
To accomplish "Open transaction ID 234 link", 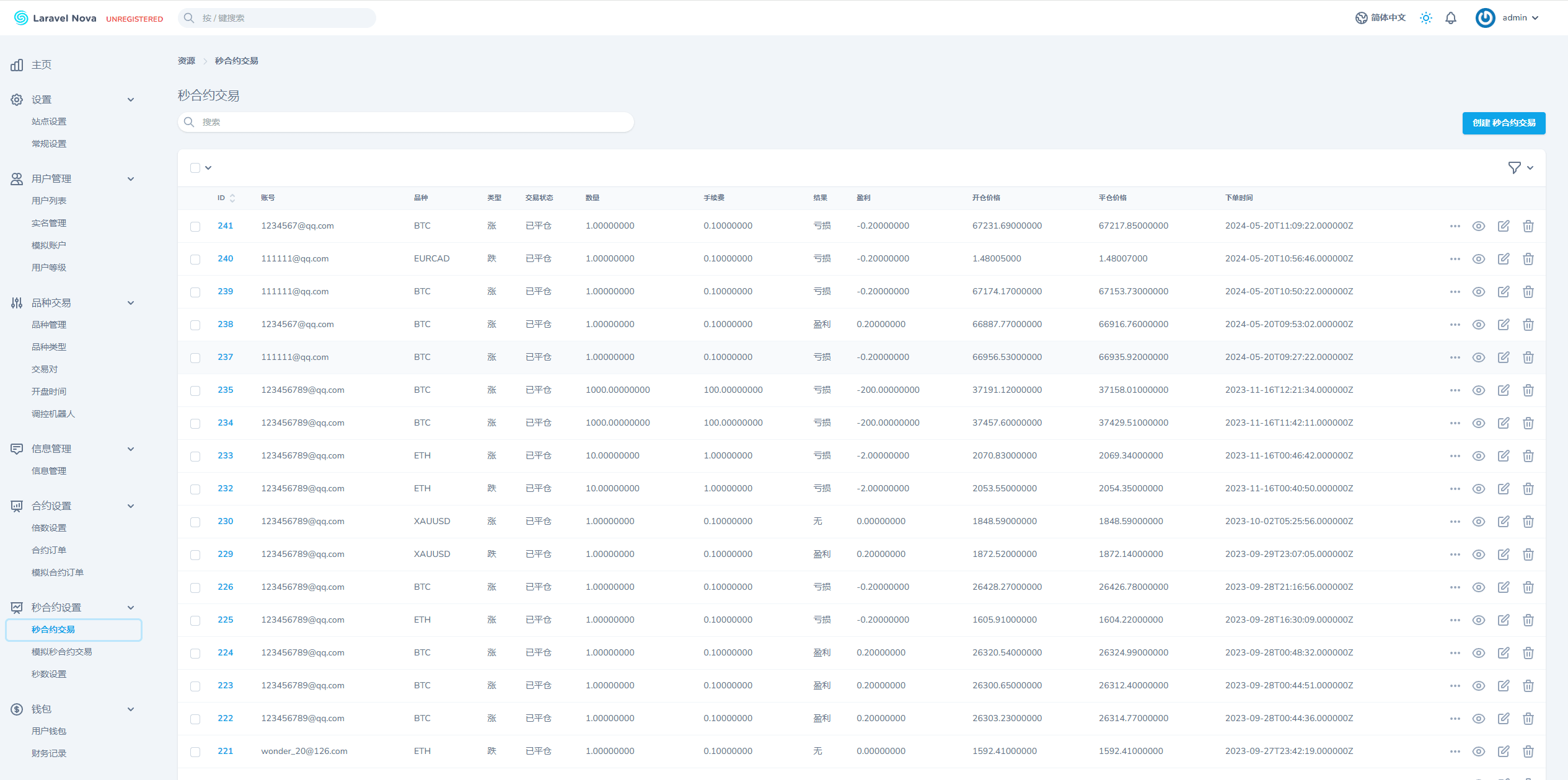I will (225, 423).
